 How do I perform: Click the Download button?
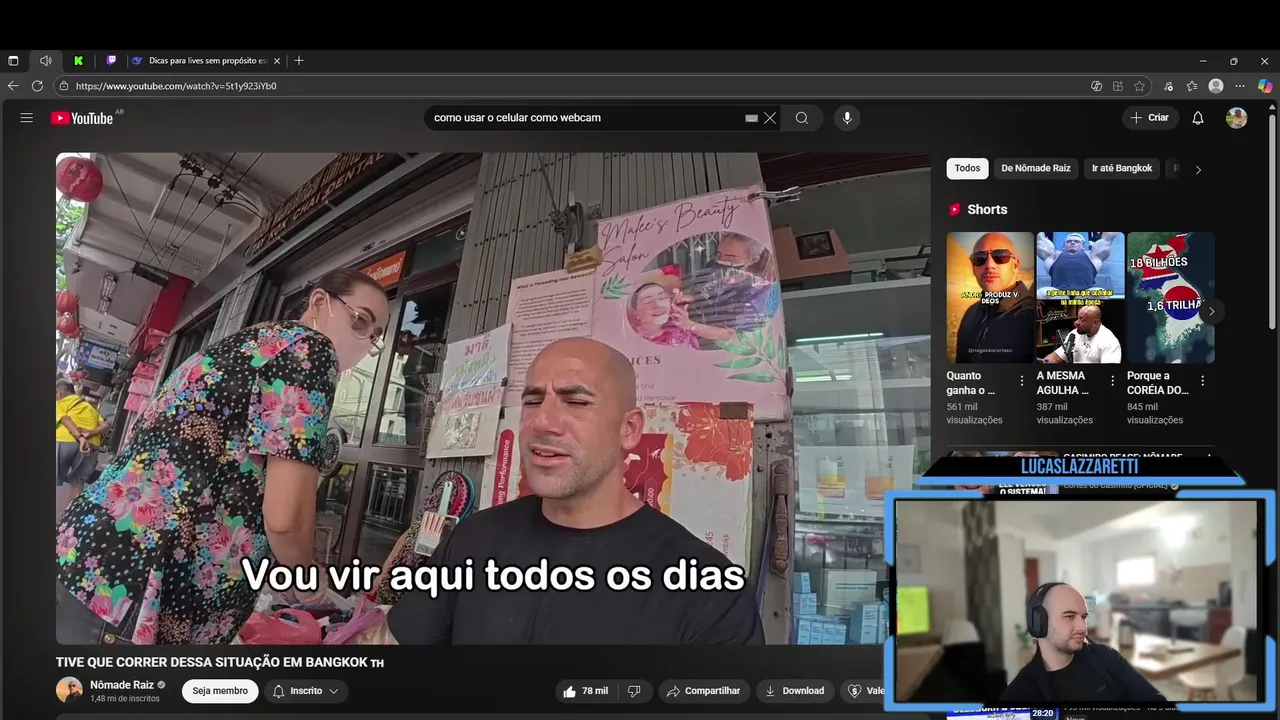pos(795,691)
